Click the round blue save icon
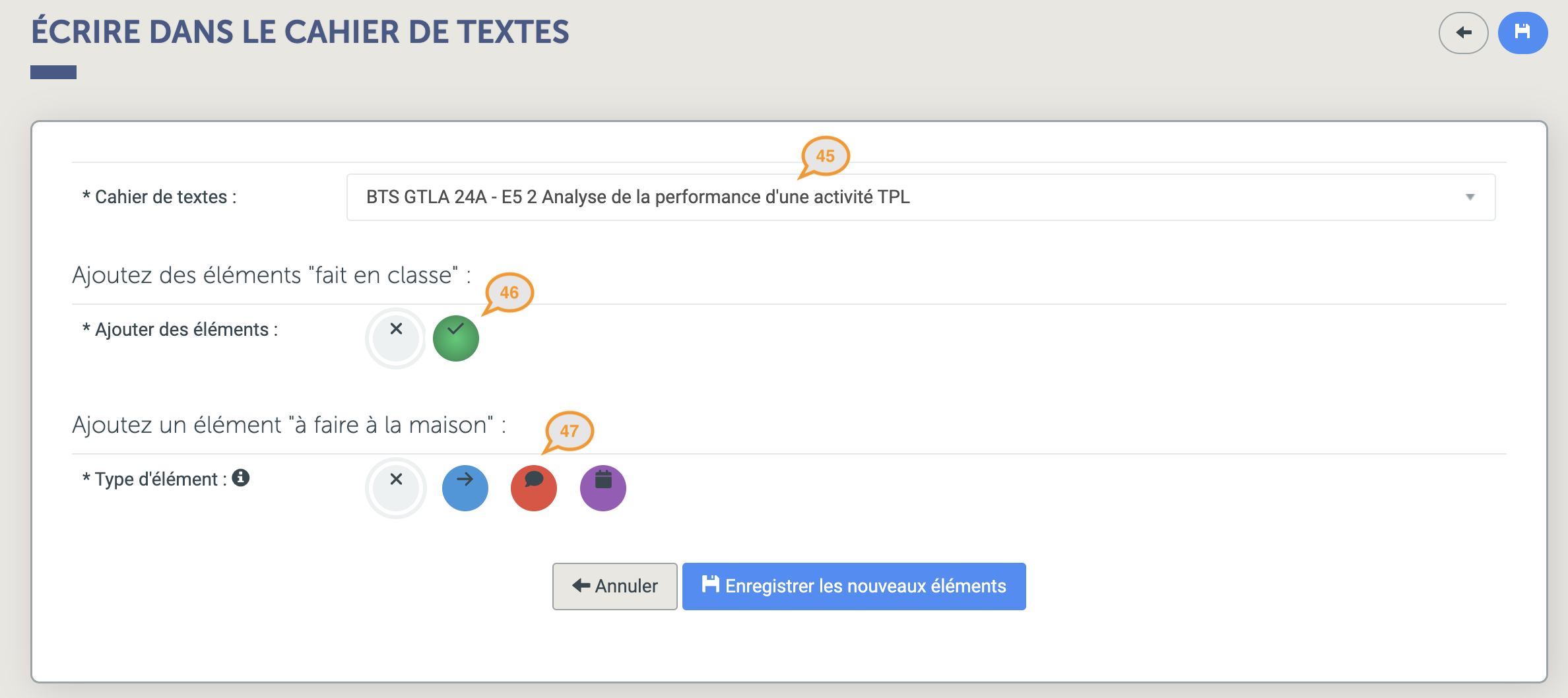 pyautogui.click(x=1522, y=32)
